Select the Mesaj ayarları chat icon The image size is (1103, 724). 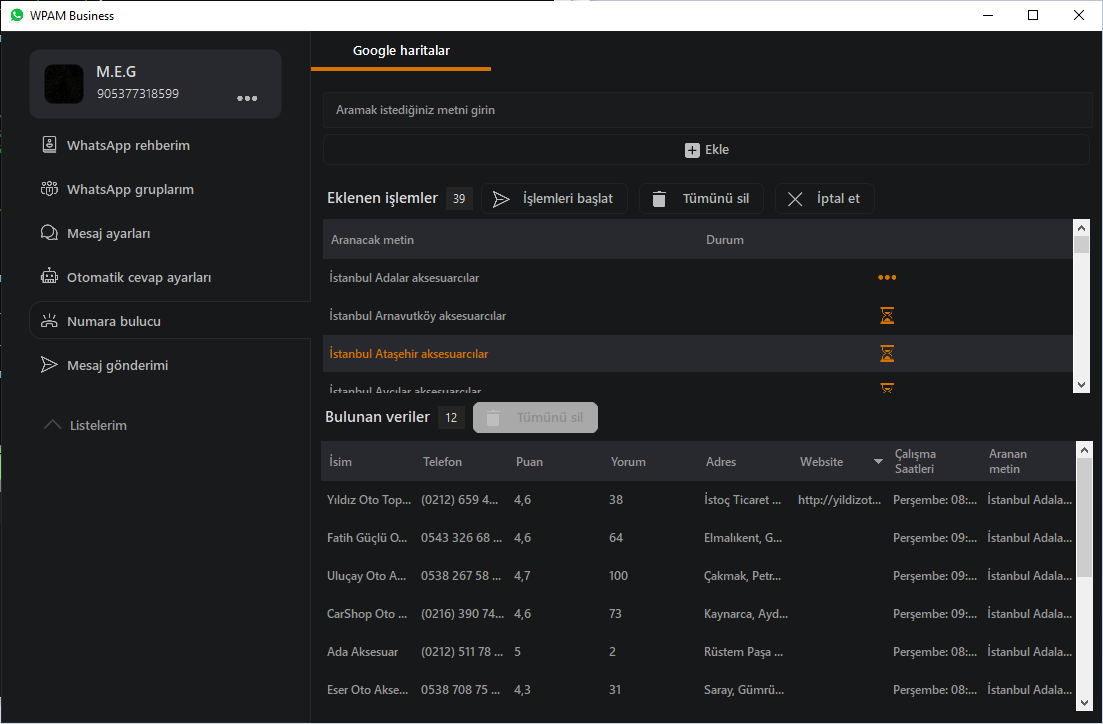(48, 233)
